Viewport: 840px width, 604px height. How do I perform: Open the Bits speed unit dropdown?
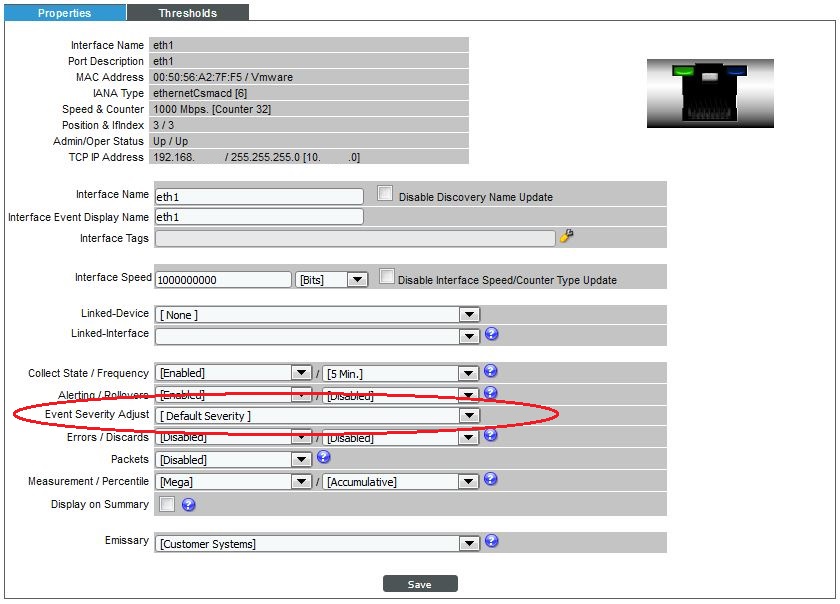tap(331, 280)
